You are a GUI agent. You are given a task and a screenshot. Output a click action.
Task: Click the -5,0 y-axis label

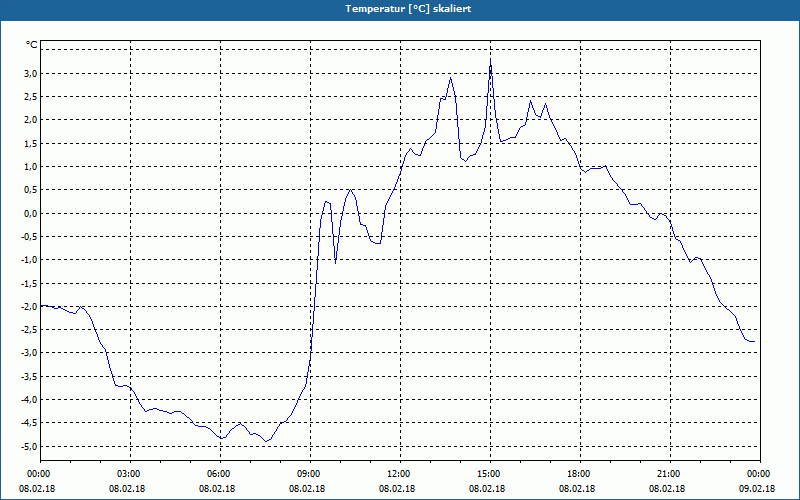[x=29, y=446]
